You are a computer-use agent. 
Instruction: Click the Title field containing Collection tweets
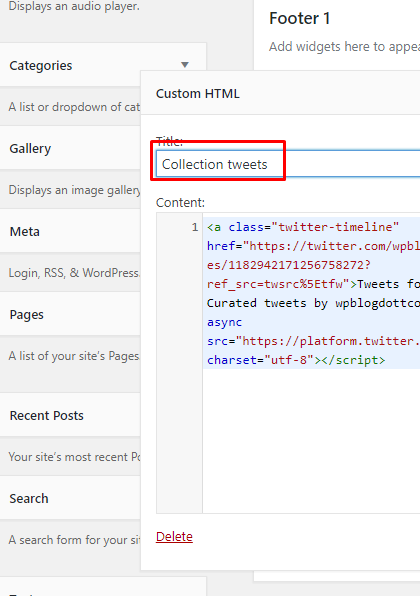(x=288, y=164)
